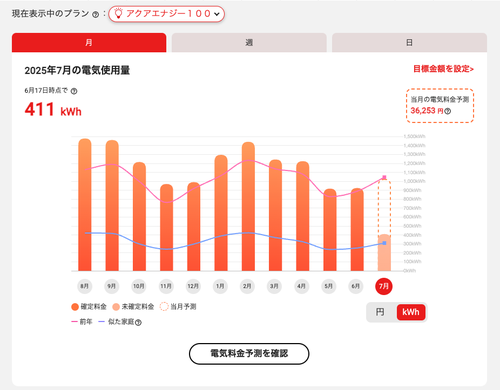Click the 当月の電気料金予測 box
500x390 pixels.
[x=440, y=106]
